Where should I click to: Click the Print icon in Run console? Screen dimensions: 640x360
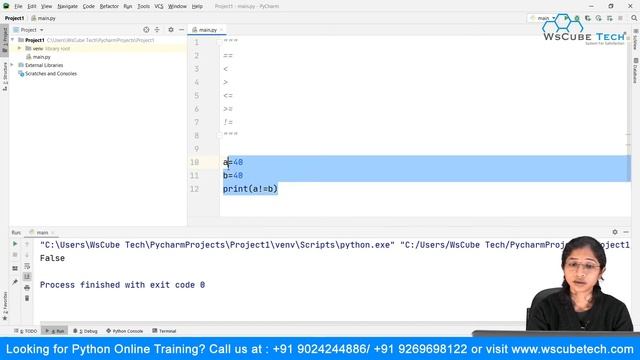coord(27,288)
